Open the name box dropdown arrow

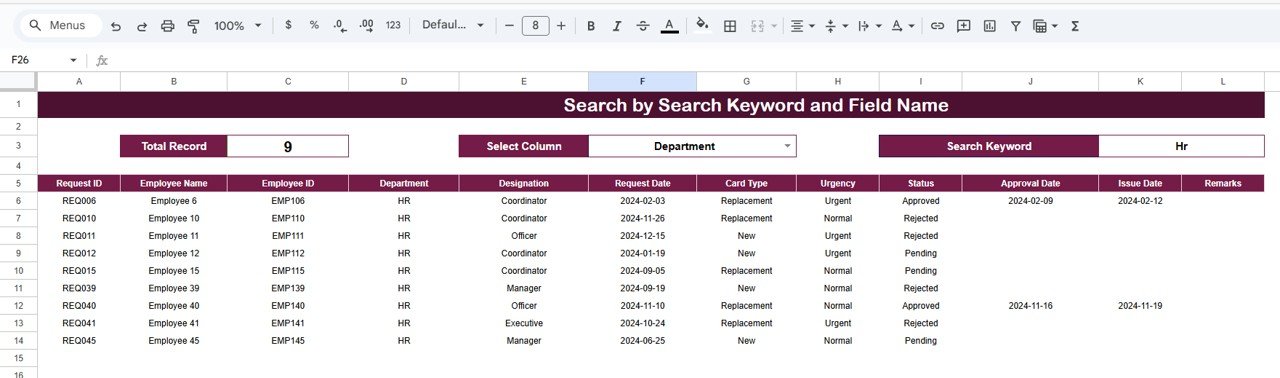(x=73, y=60)
